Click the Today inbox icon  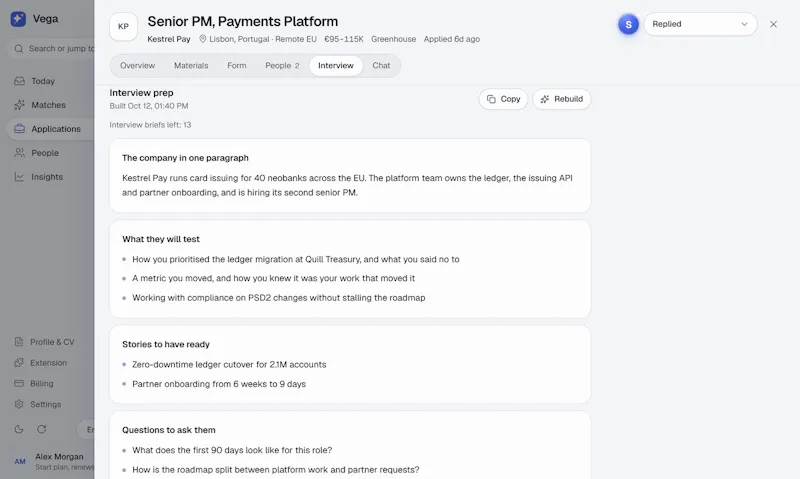click(x=19, y=81)
